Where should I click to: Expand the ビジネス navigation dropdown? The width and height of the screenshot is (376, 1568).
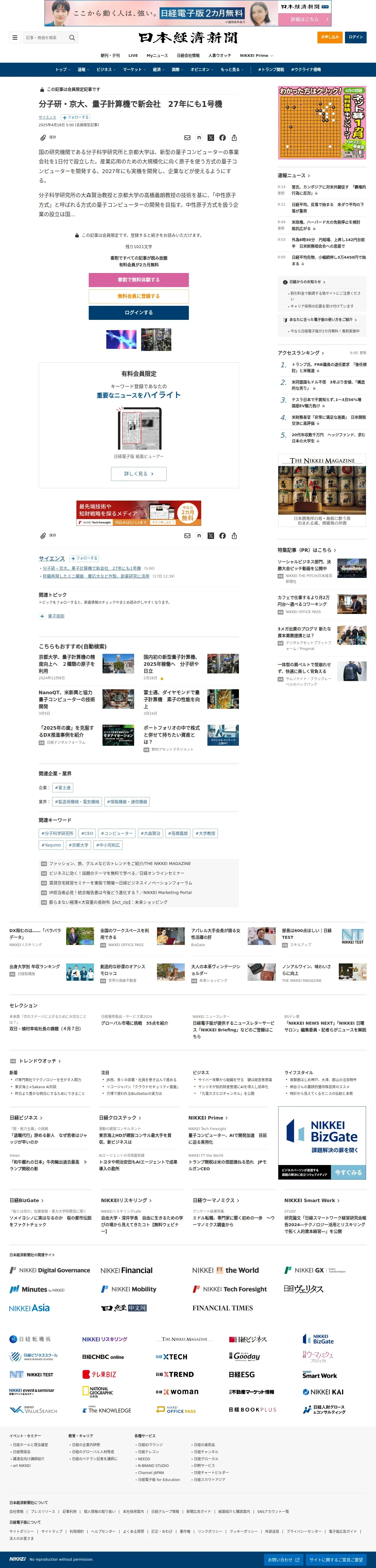[106, 69]
